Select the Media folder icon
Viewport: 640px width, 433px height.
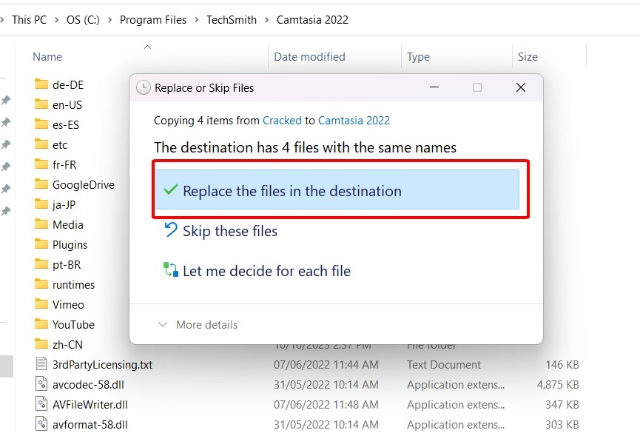point(41,224)
